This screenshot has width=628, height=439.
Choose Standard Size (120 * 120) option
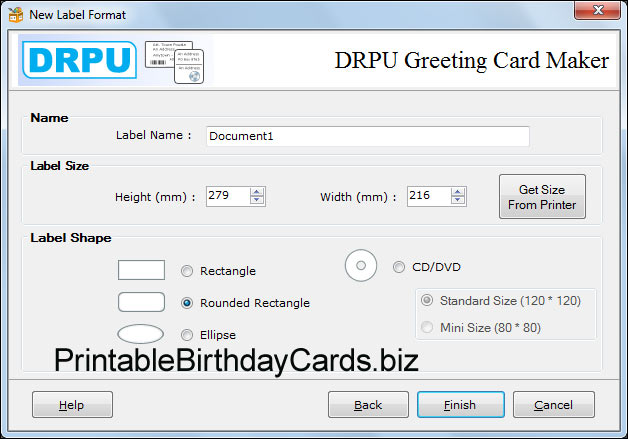[x=427, y=300]
